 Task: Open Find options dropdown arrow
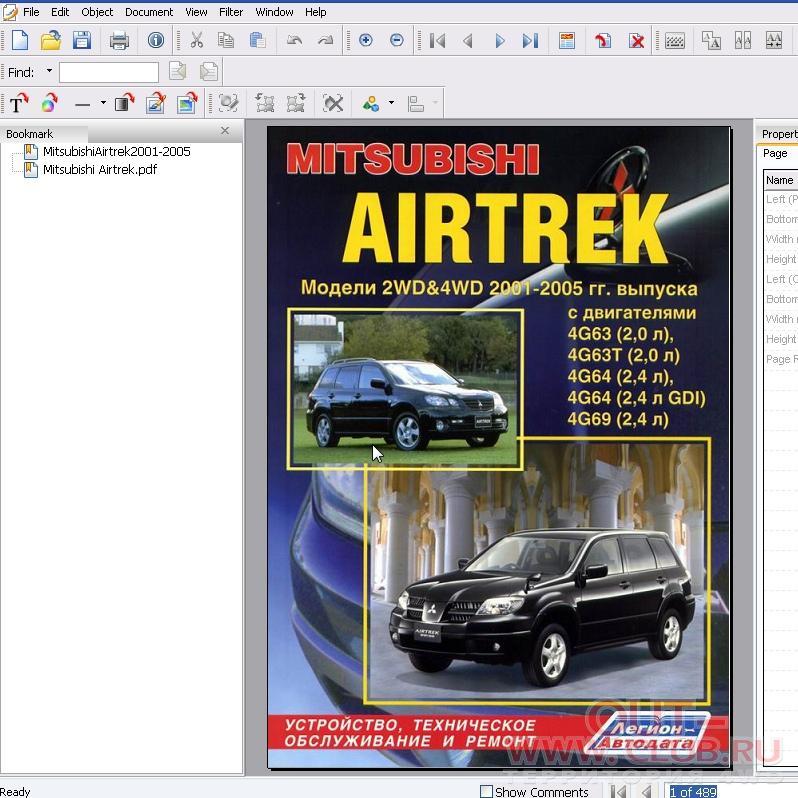(x=49, y=71)
